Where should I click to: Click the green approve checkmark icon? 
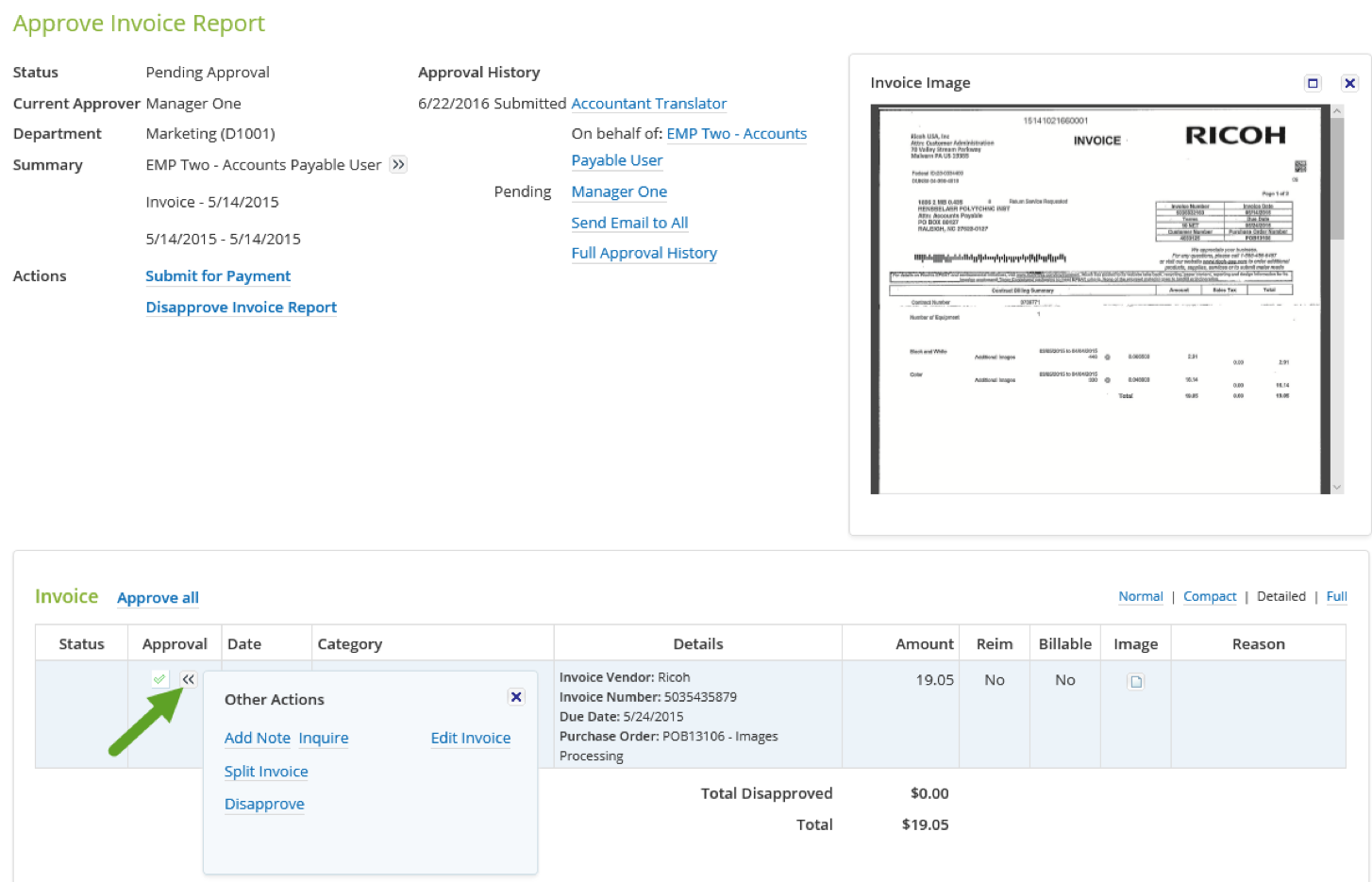[x=159, y=679]
